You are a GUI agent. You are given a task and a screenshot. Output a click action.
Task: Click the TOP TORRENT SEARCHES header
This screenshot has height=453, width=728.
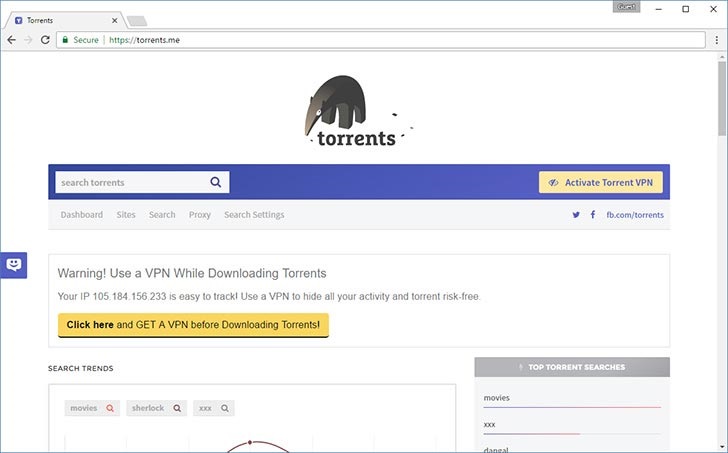point(572,367)
